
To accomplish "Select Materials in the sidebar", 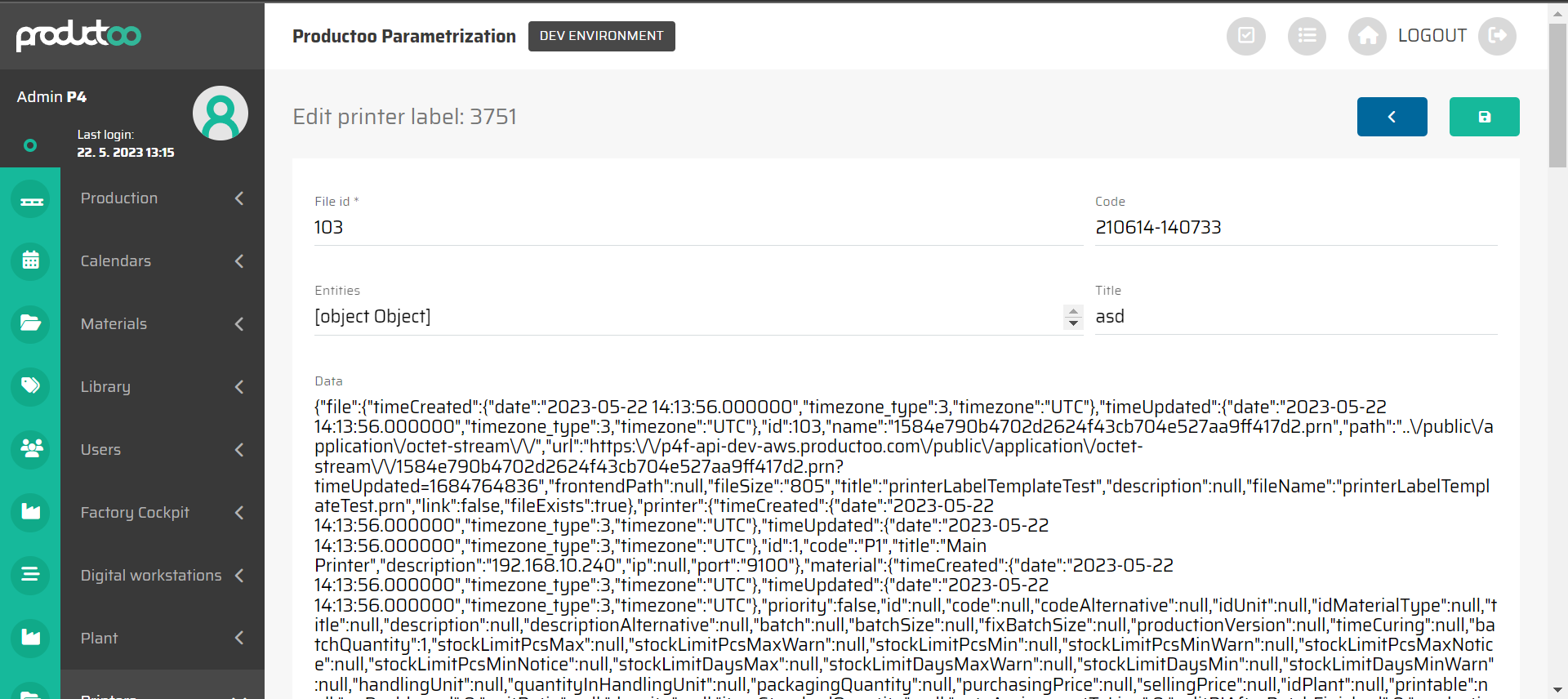I will (114, 324).
